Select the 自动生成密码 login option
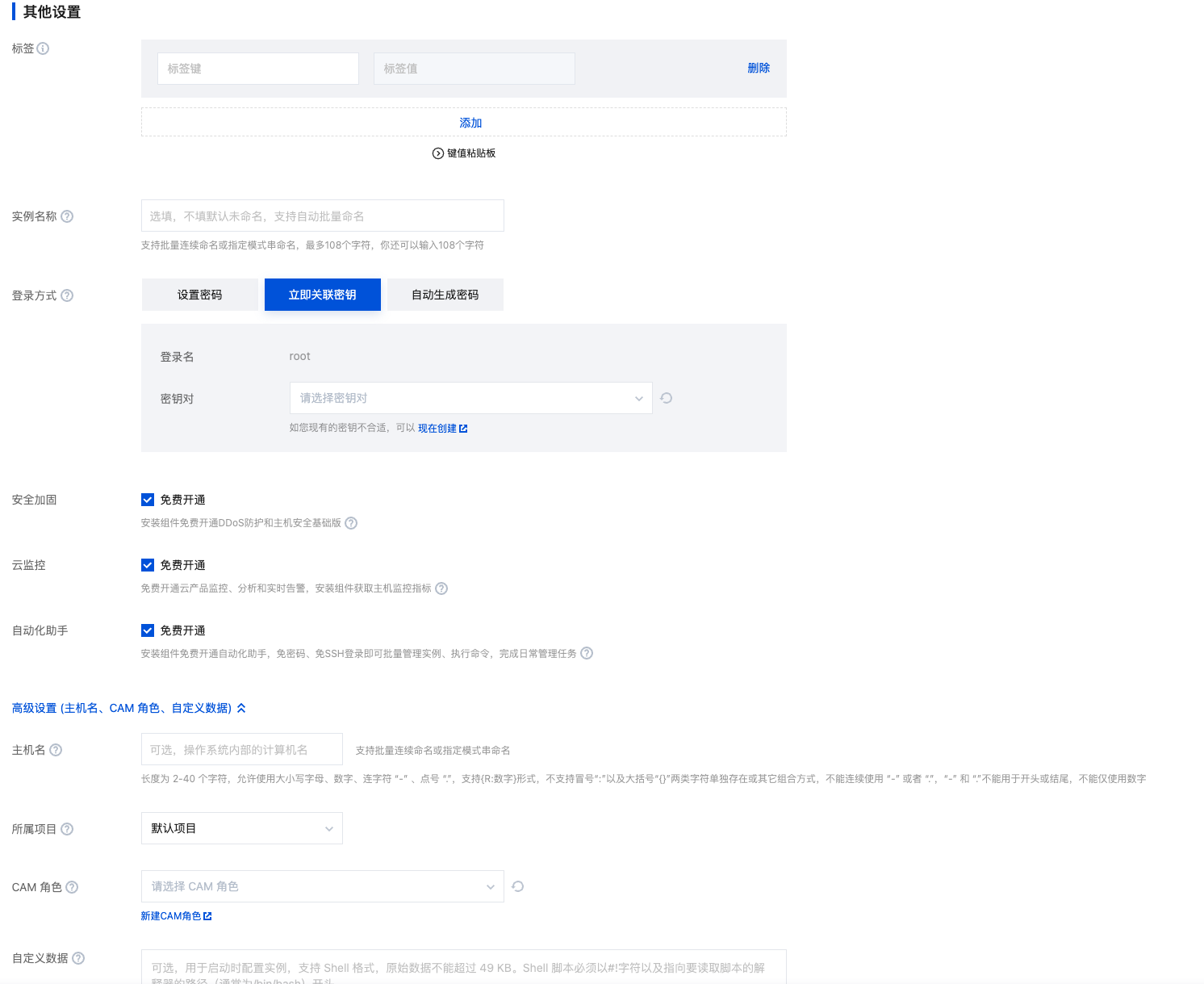This screenshot has height=984, width=1204. pos(445,295)
